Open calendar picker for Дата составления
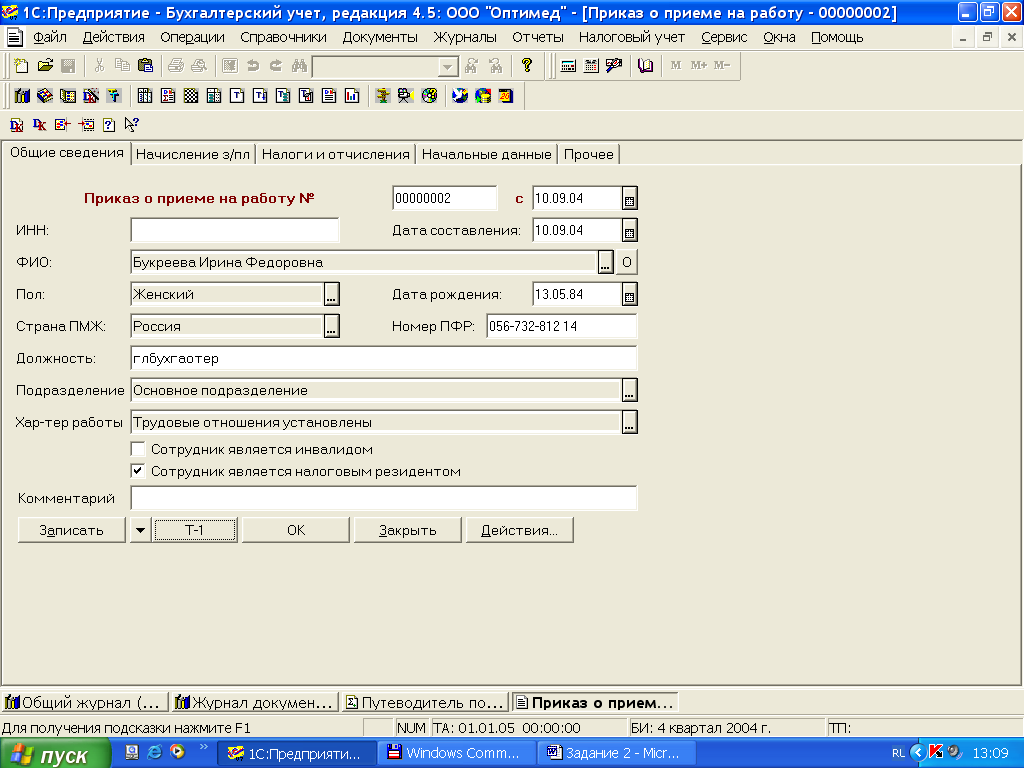 click(629, 231)
